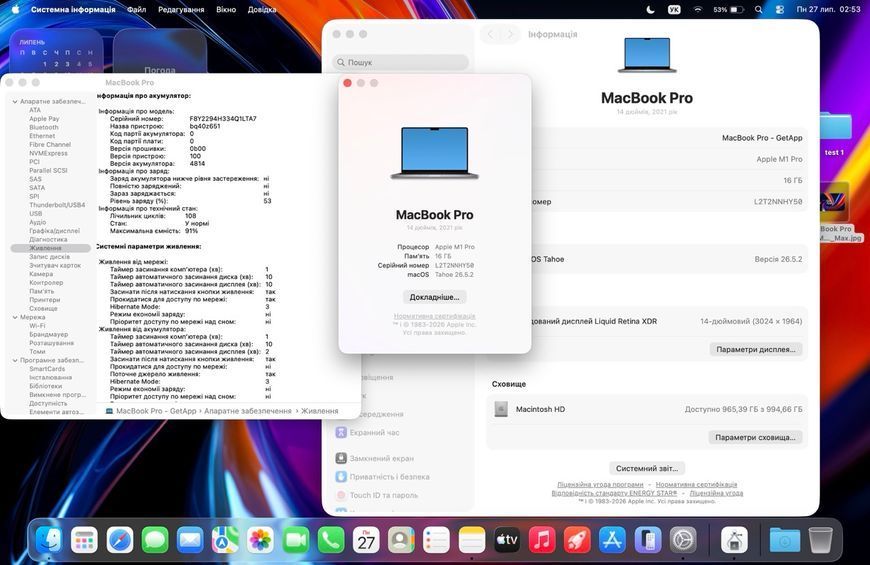Open Finder from the Dock
The height and width of the screenshot is (565, 870).
pos(49,539)
